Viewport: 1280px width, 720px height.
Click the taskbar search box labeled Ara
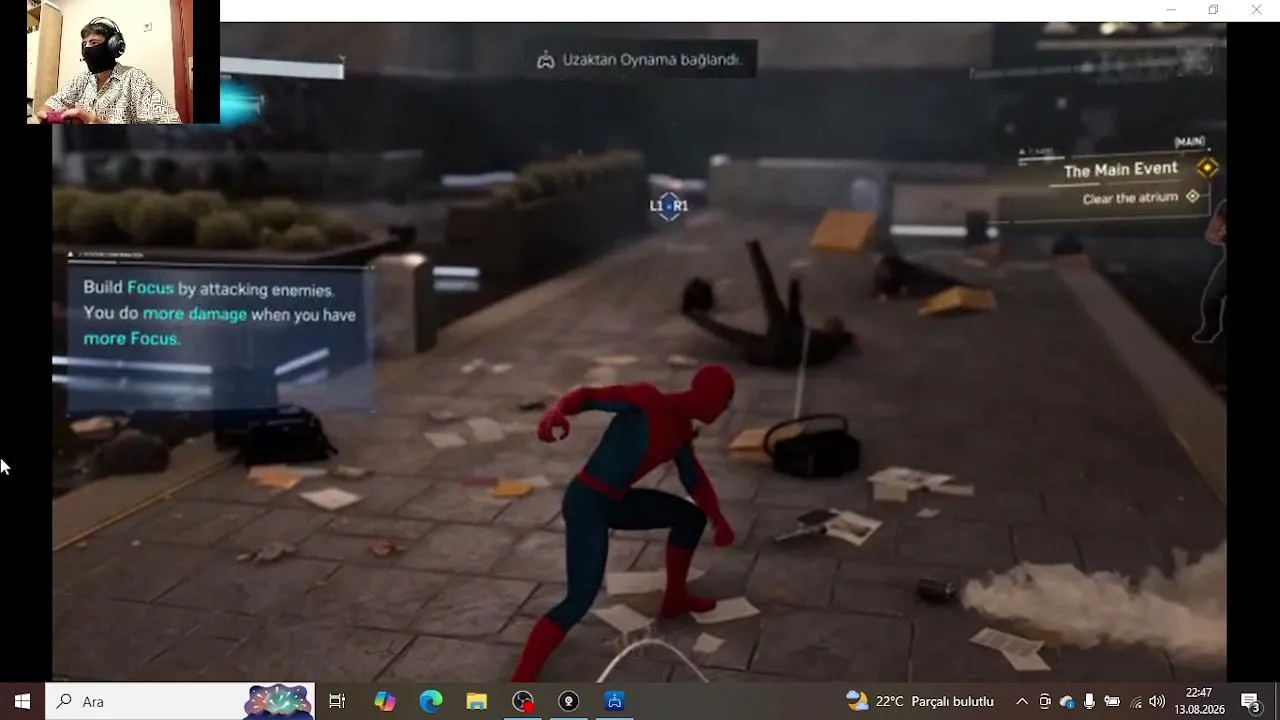(180, 701)
